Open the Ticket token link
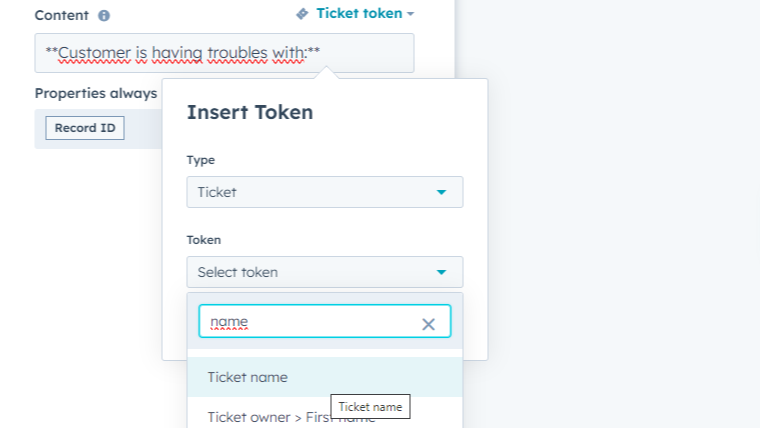 pos(358,14)
